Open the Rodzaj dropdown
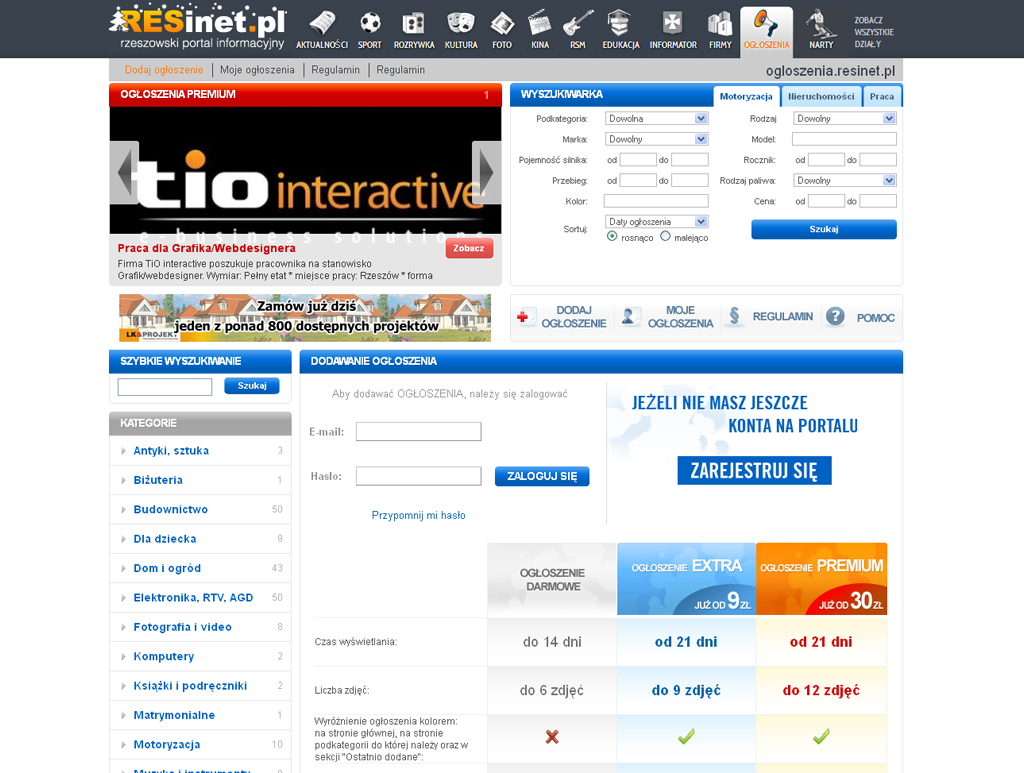The width and height of the screenshot is (1024, 773). (x=844, y=119)
